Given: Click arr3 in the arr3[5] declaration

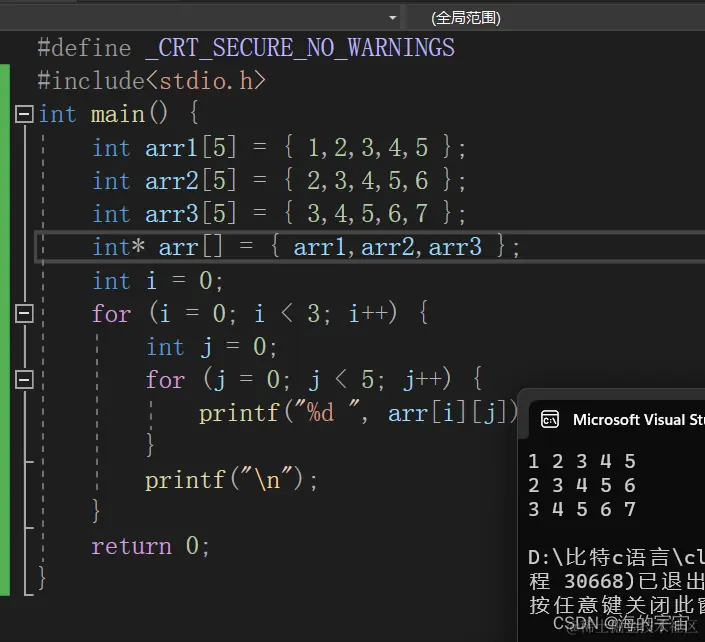Looking at the screenshot, I should (171, 214).
